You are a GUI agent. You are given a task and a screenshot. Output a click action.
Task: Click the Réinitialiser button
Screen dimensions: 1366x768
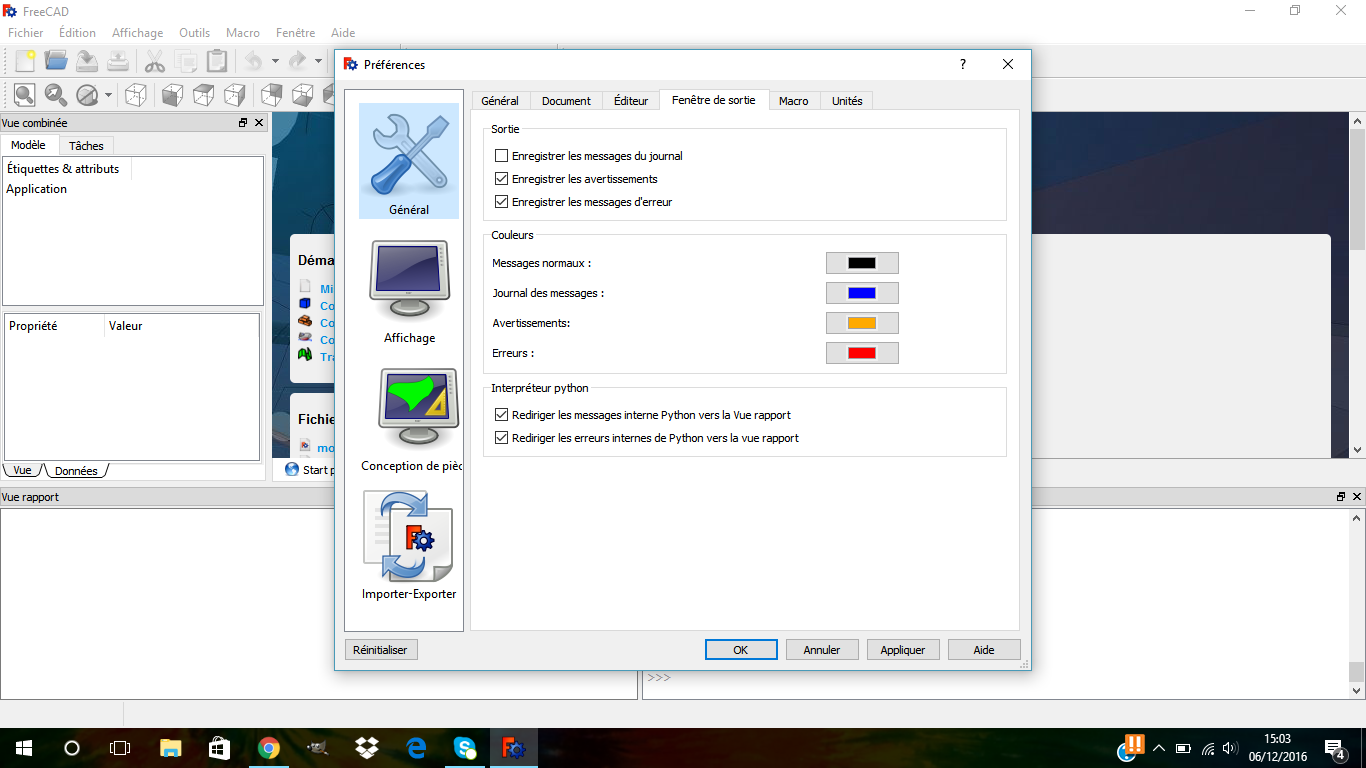point(380,650)
